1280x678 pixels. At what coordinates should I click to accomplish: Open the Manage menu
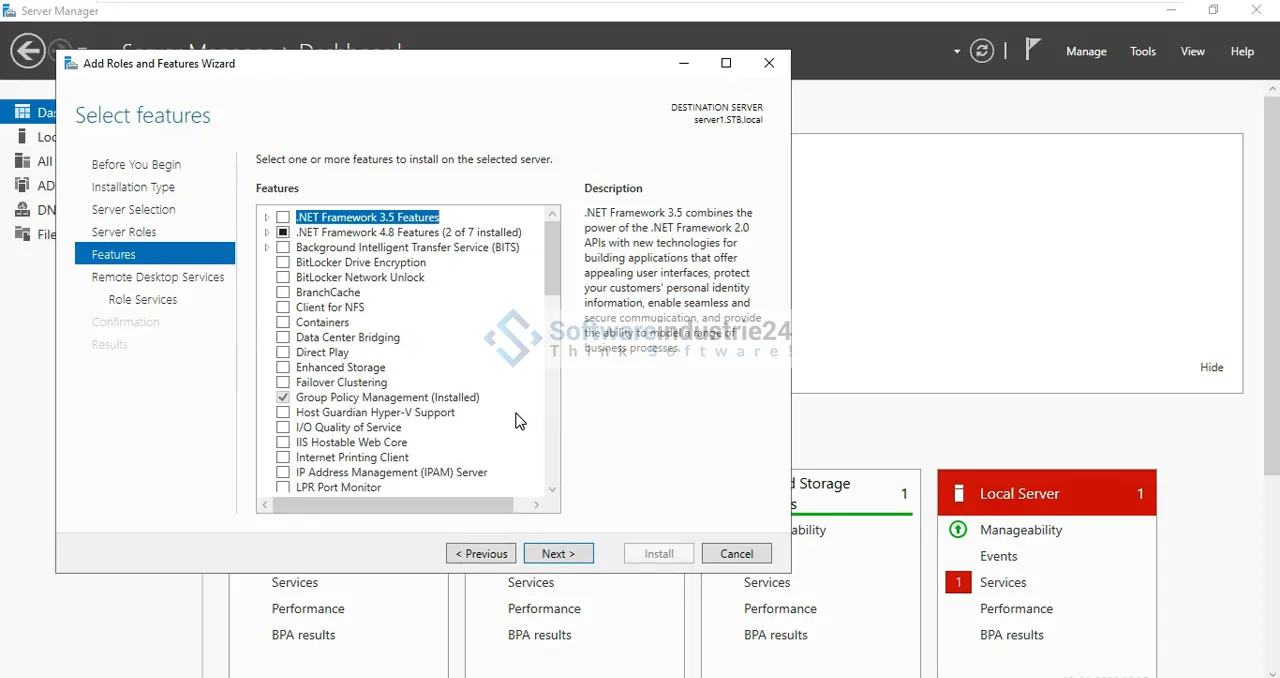(x=1086, y=52)
